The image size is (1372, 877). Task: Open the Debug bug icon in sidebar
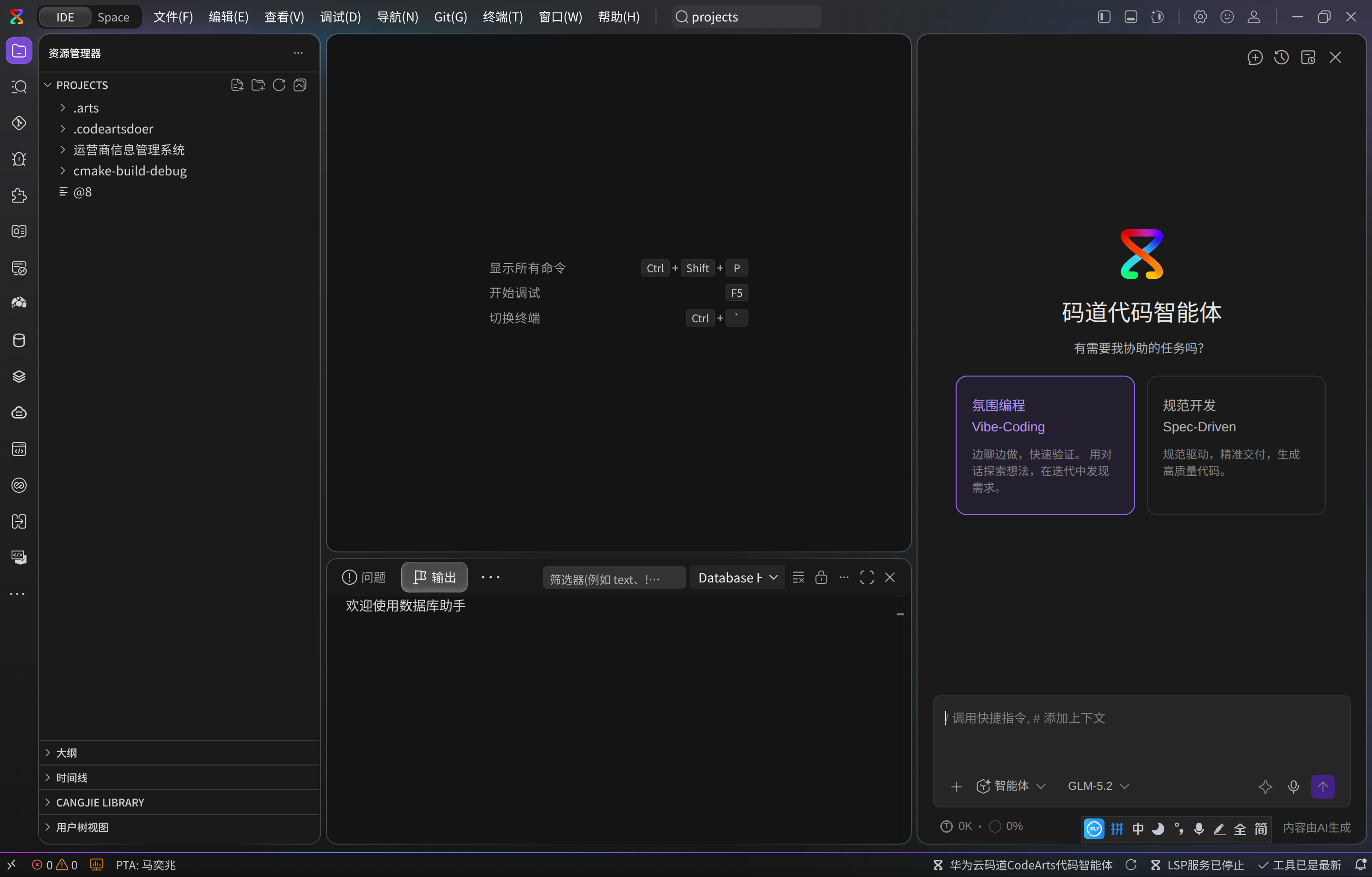[19, 159]
